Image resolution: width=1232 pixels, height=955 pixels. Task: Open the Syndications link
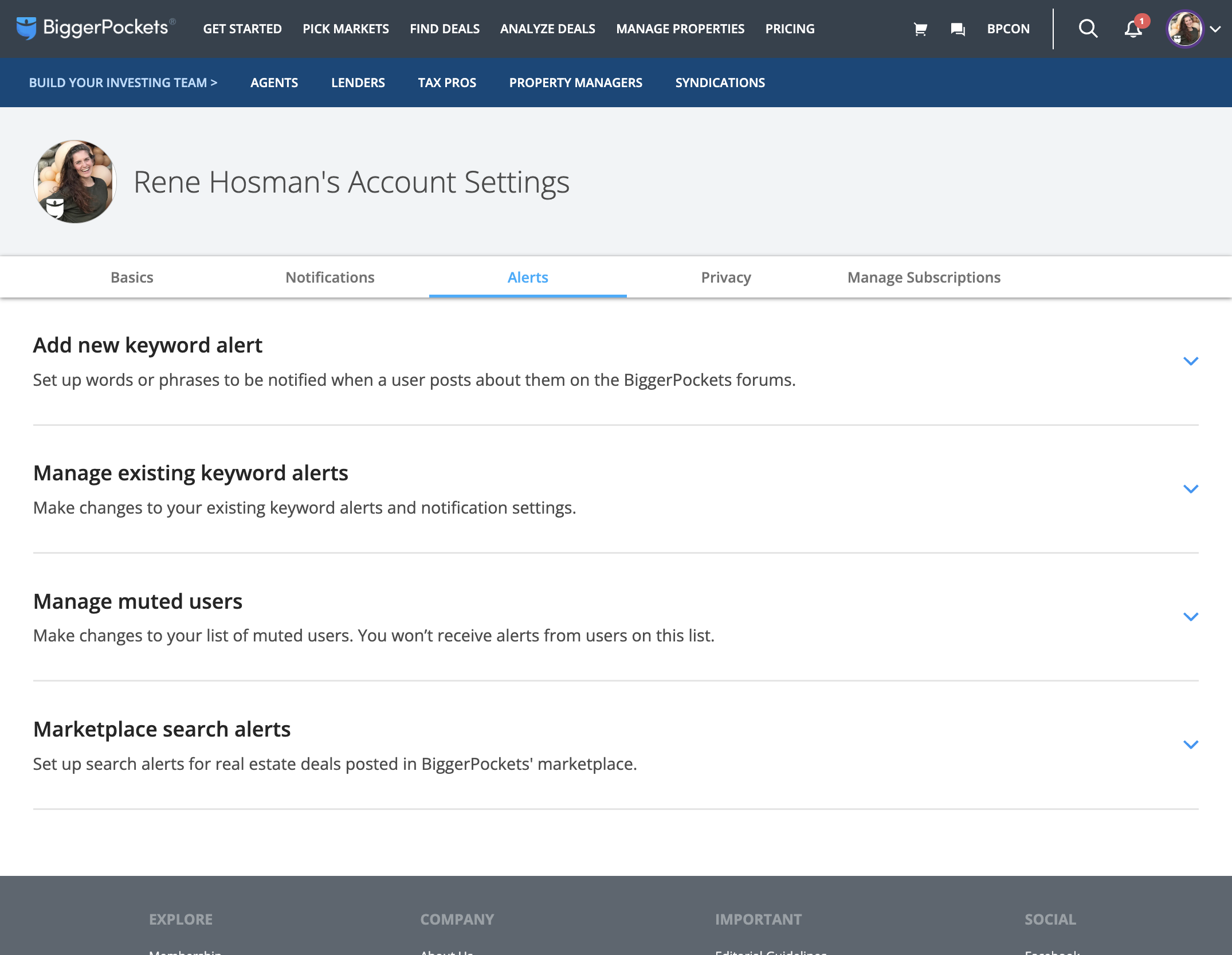[720, 83]
